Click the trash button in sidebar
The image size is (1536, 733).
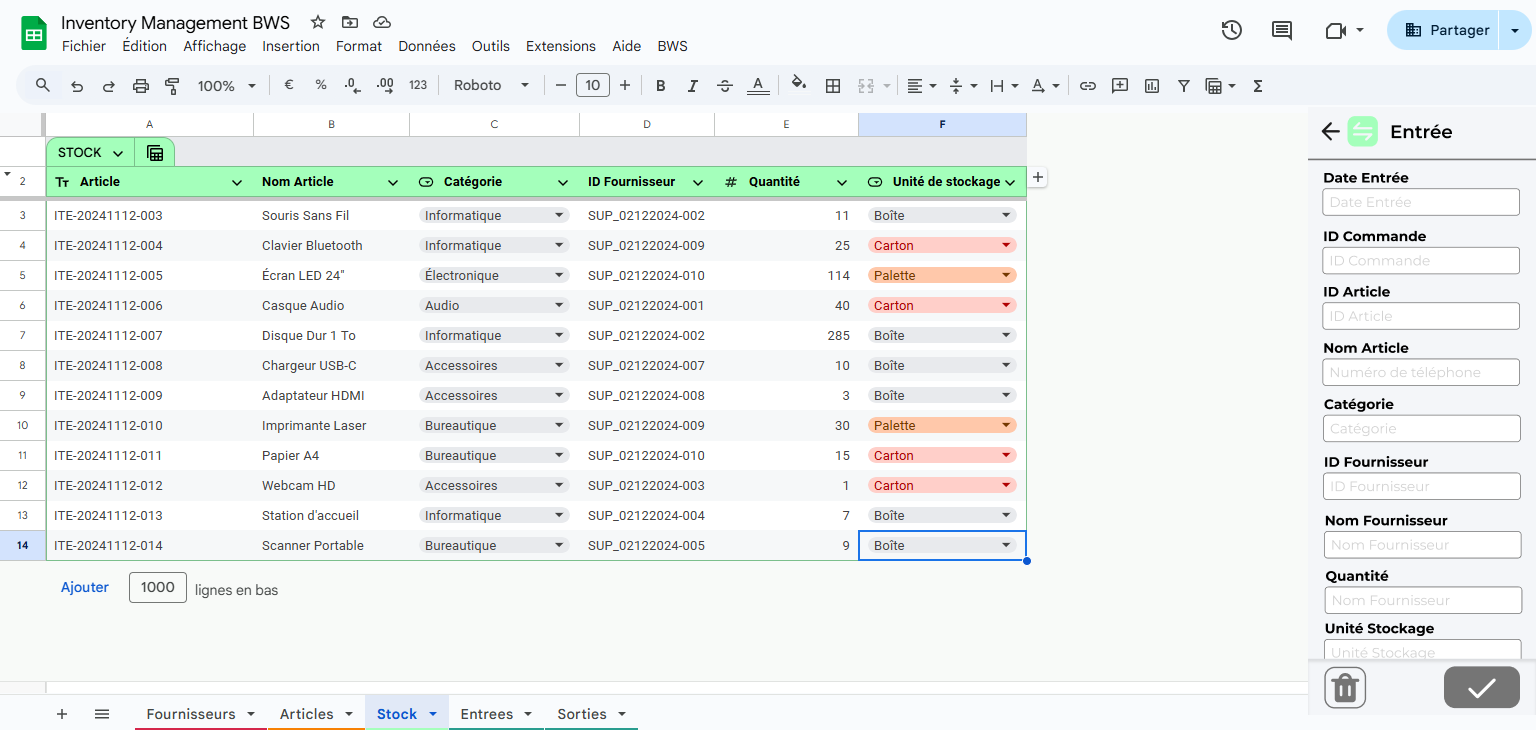1345,687
